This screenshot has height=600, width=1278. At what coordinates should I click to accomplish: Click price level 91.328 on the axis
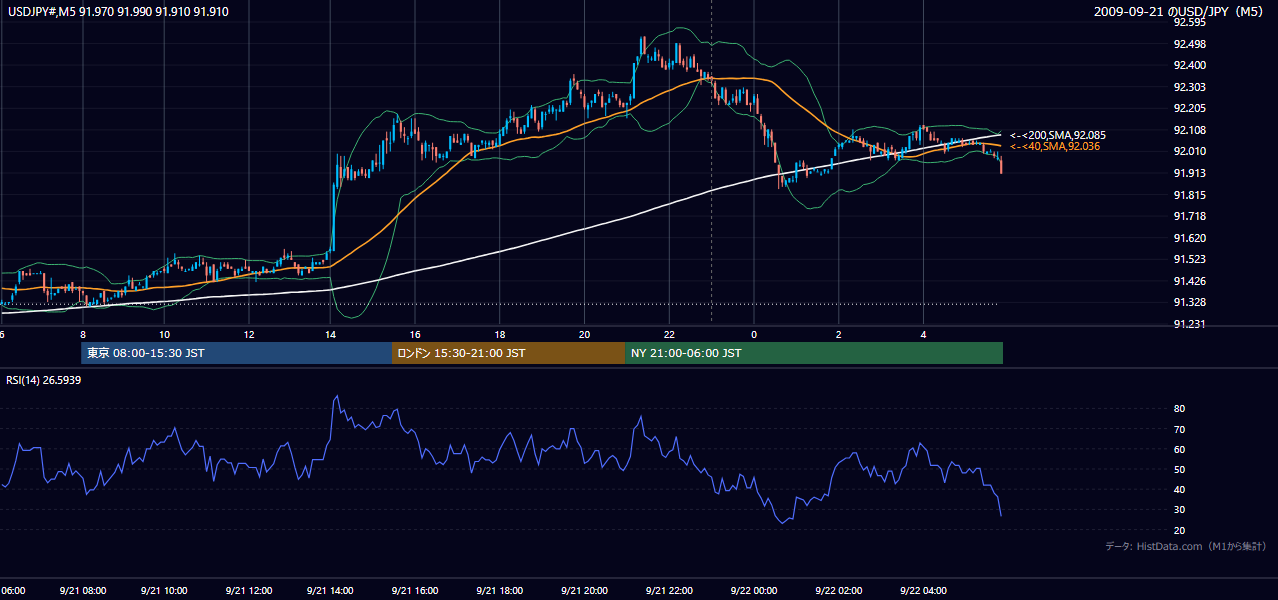pos(1190,303)
